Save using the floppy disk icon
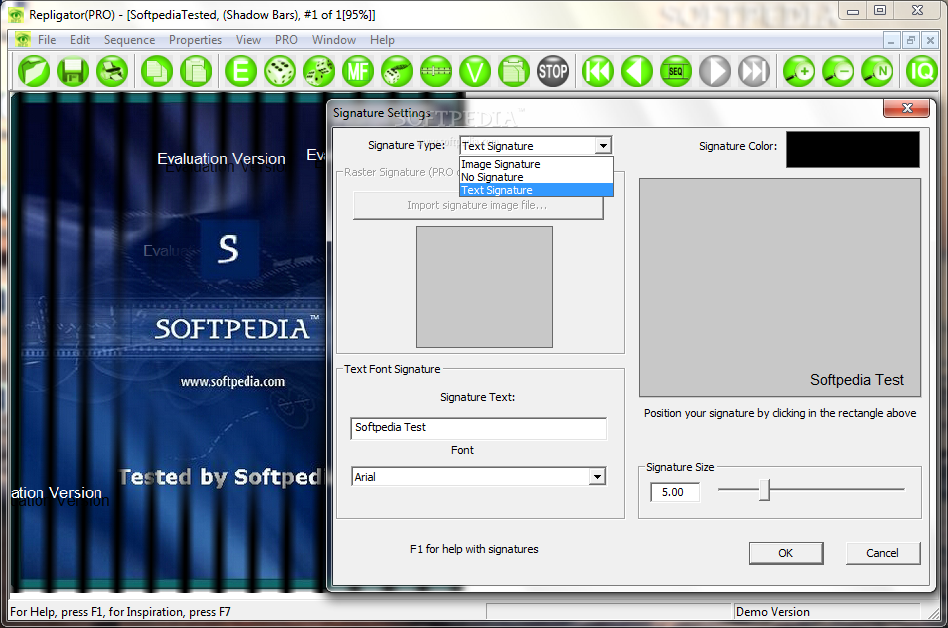This screenshot has width=948, height=628. 73,71
